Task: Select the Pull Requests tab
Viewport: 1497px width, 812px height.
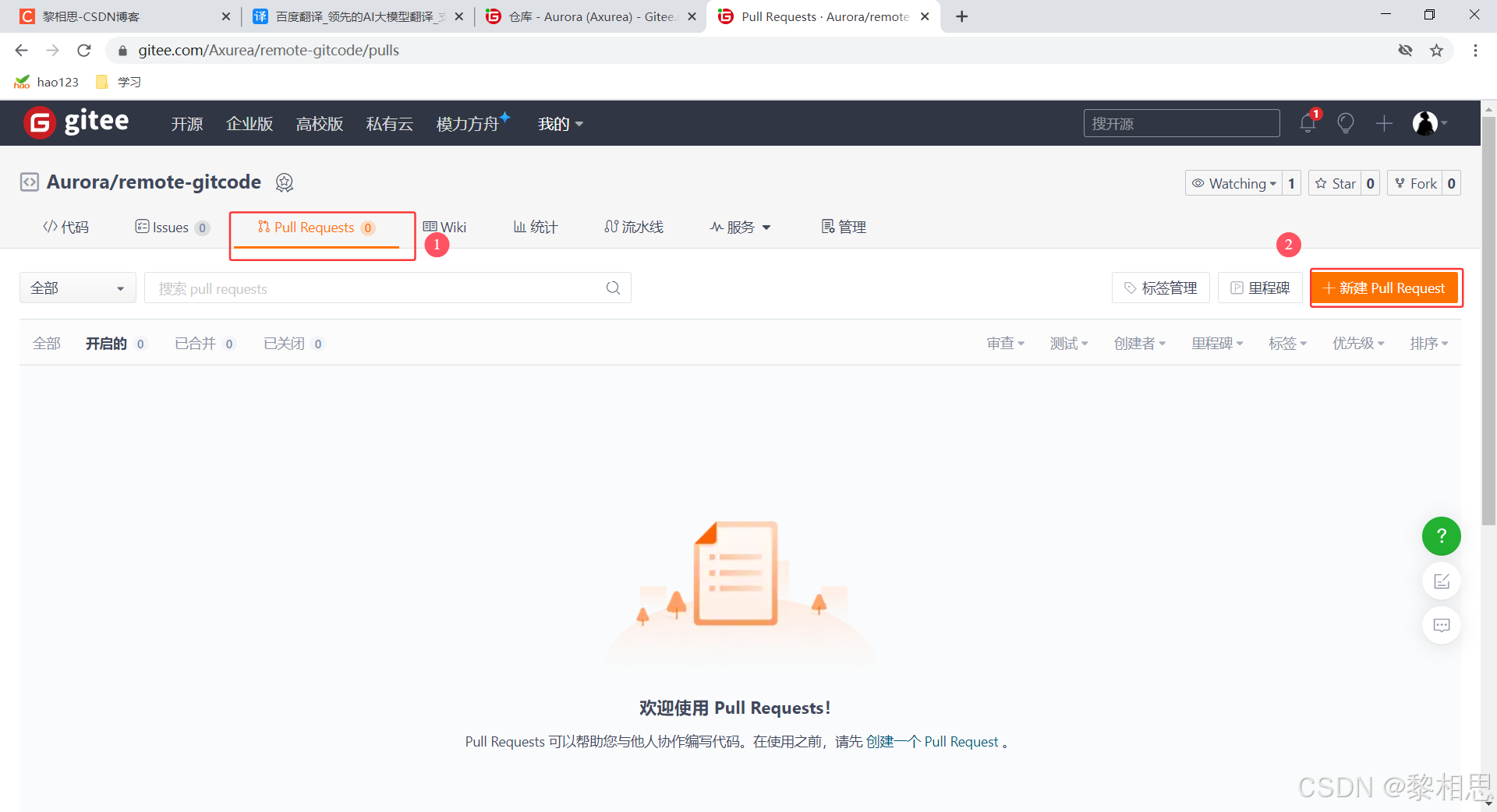Action: [x=317, y=227]
